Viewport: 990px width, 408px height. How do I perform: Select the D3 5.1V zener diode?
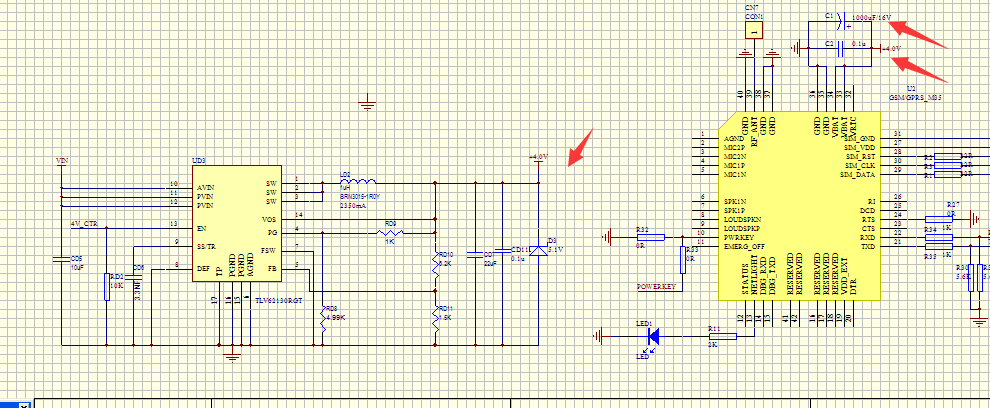tap(539, 250)
